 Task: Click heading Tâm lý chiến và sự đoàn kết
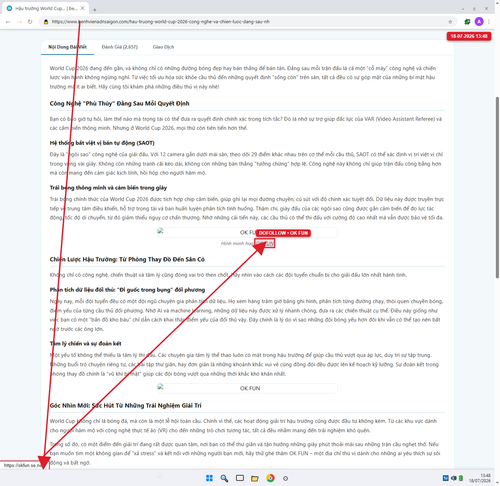coord(85,343)
